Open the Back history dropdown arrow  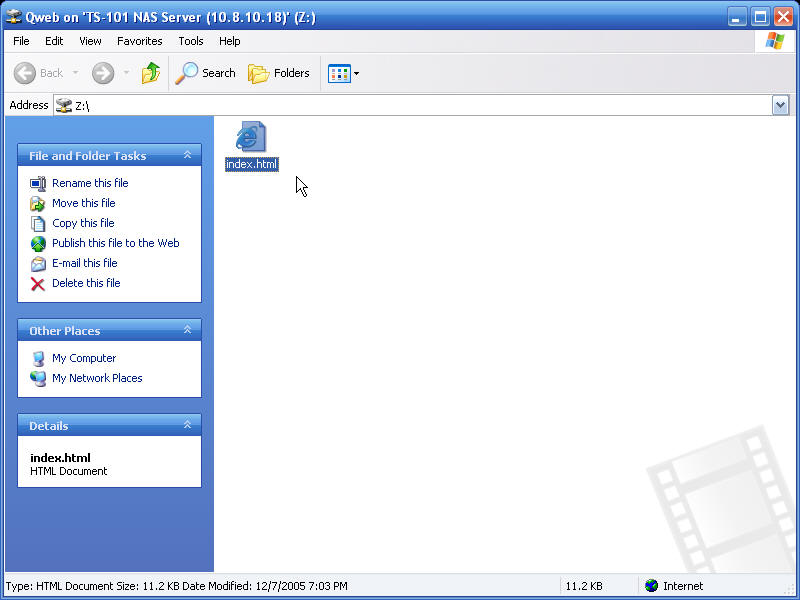[75, 73]
